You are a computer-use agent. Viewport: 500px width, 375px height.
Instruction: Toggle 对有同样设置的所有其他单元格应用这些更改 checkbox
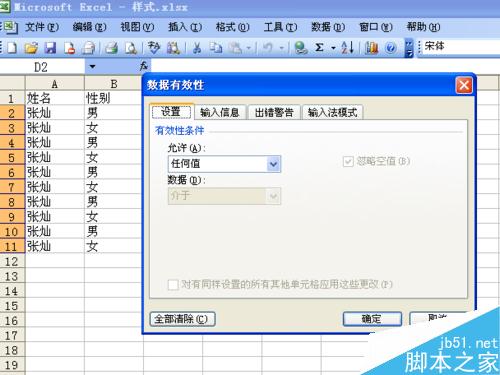point(173,285)
